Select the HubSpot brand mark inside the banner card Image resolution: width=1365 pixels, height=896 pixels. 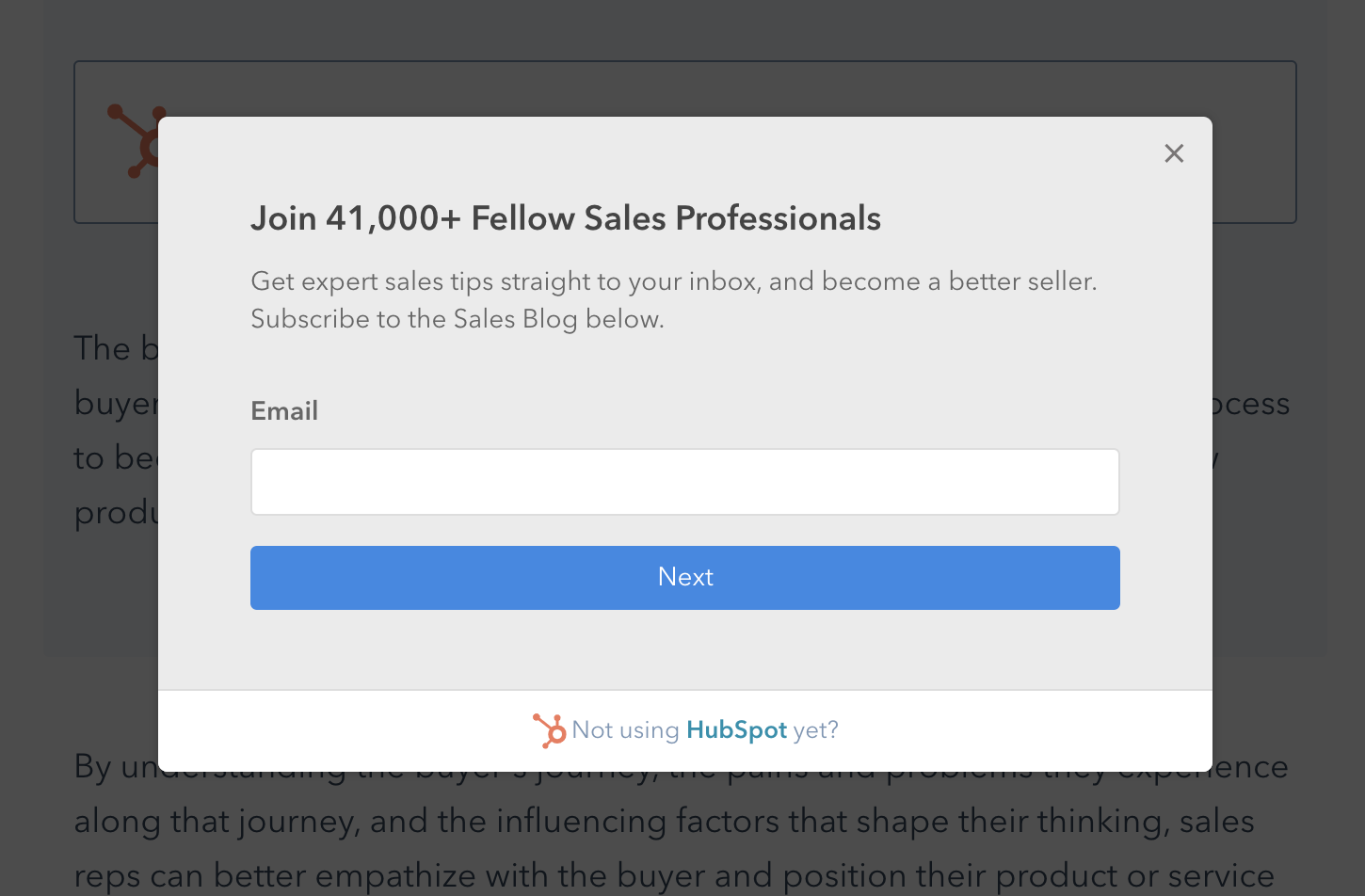click(x=137, y=141)
